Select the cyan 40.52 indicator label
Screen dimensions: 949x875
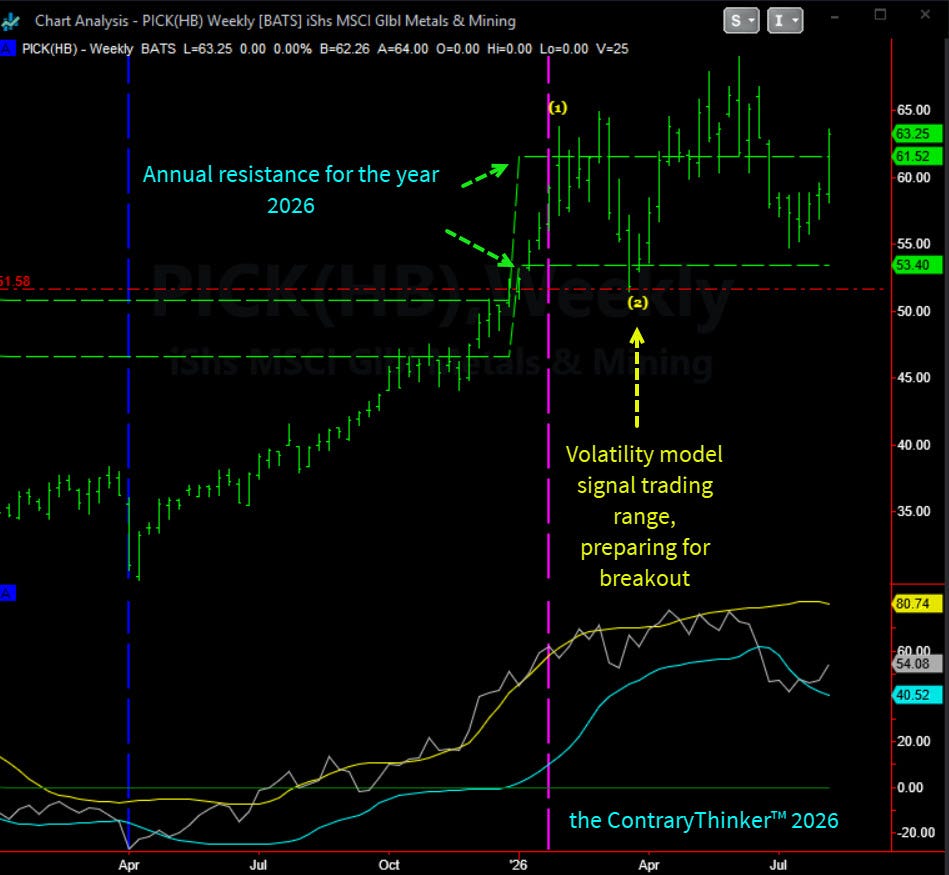(917, 695)
